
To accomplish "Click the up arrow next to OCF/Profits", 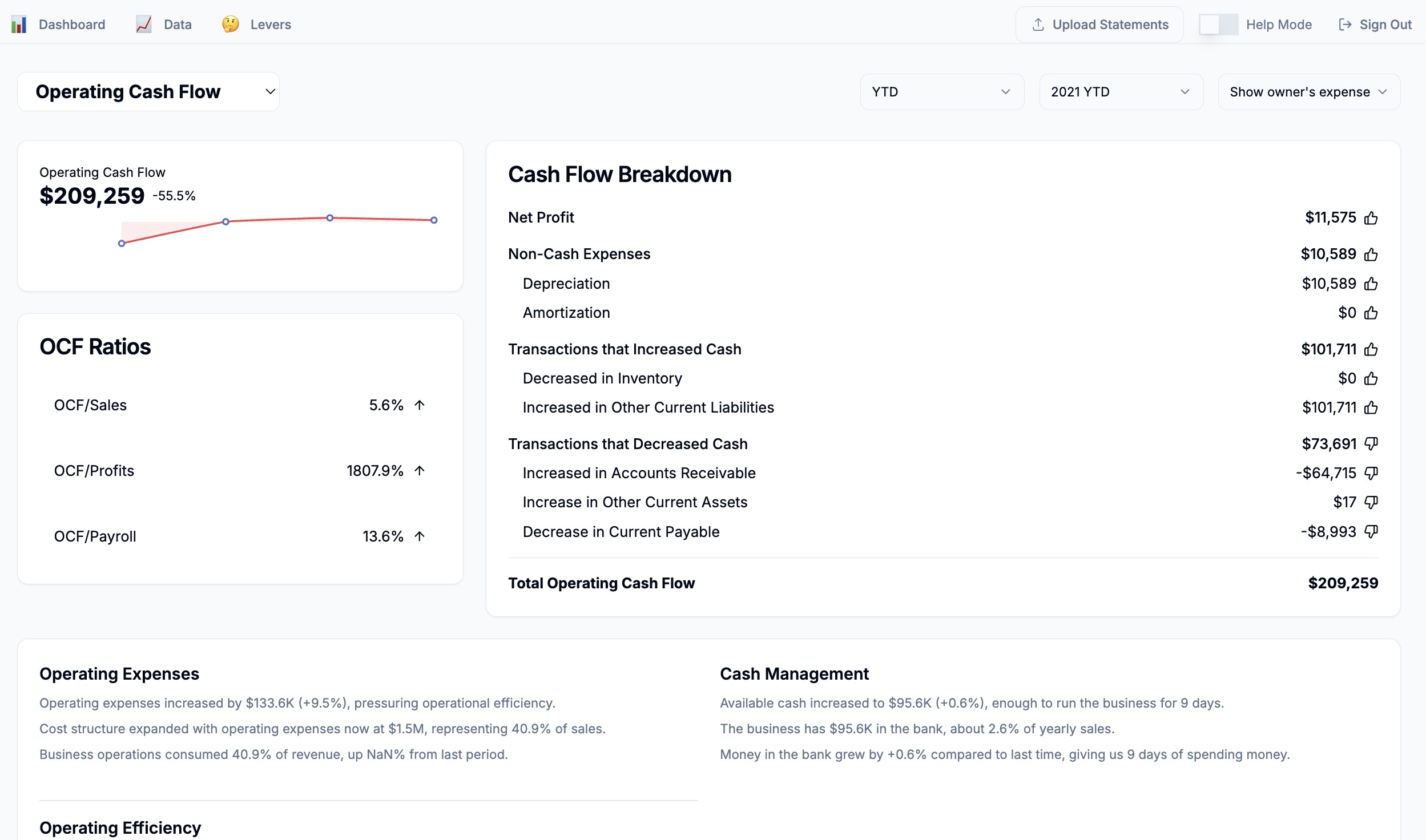I will [420, 471].
